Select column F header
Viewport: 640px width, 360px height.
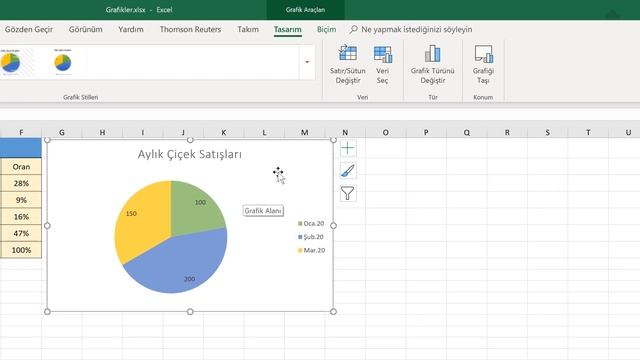coord(21,132)
